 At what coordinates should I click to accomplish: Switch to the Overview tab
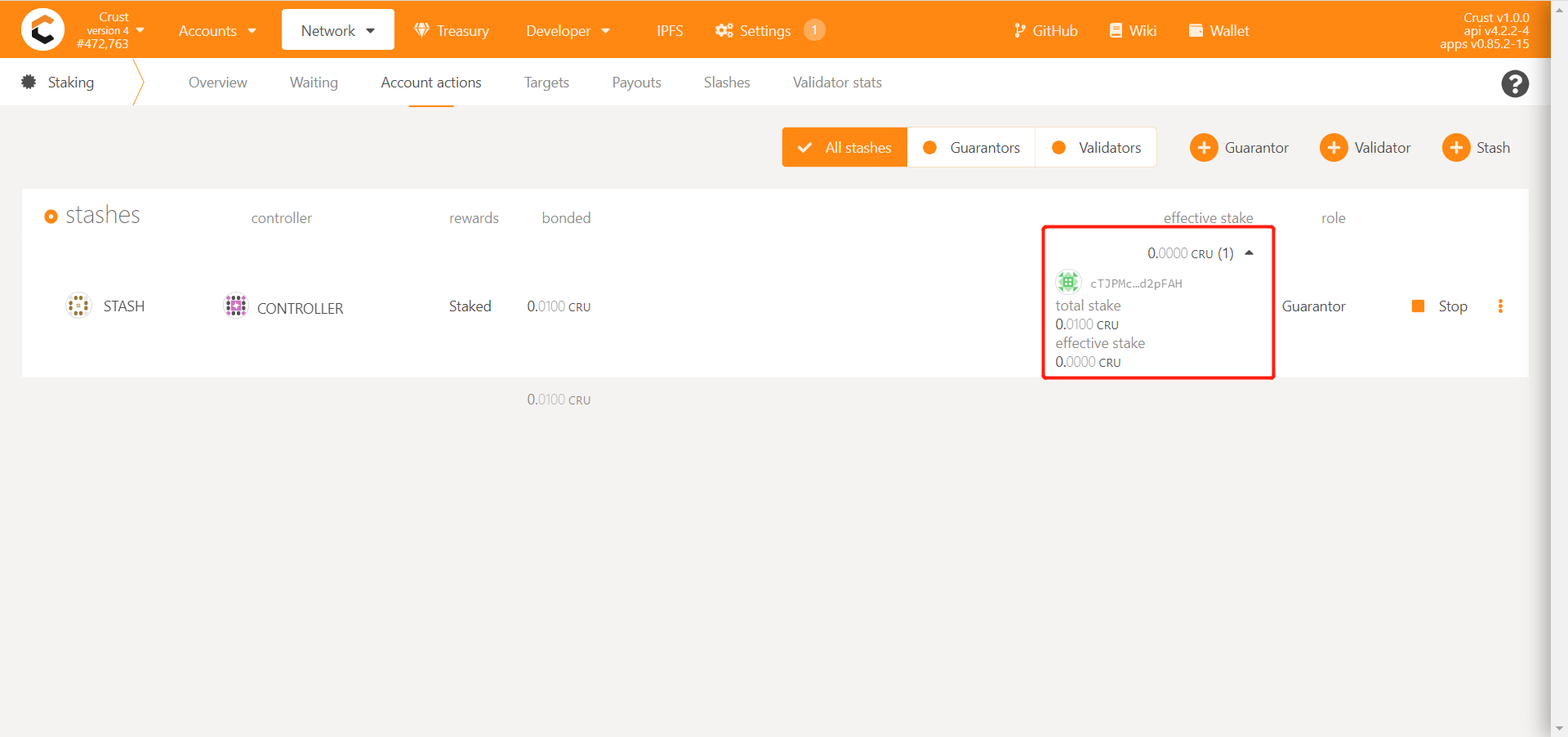point(217,83)
